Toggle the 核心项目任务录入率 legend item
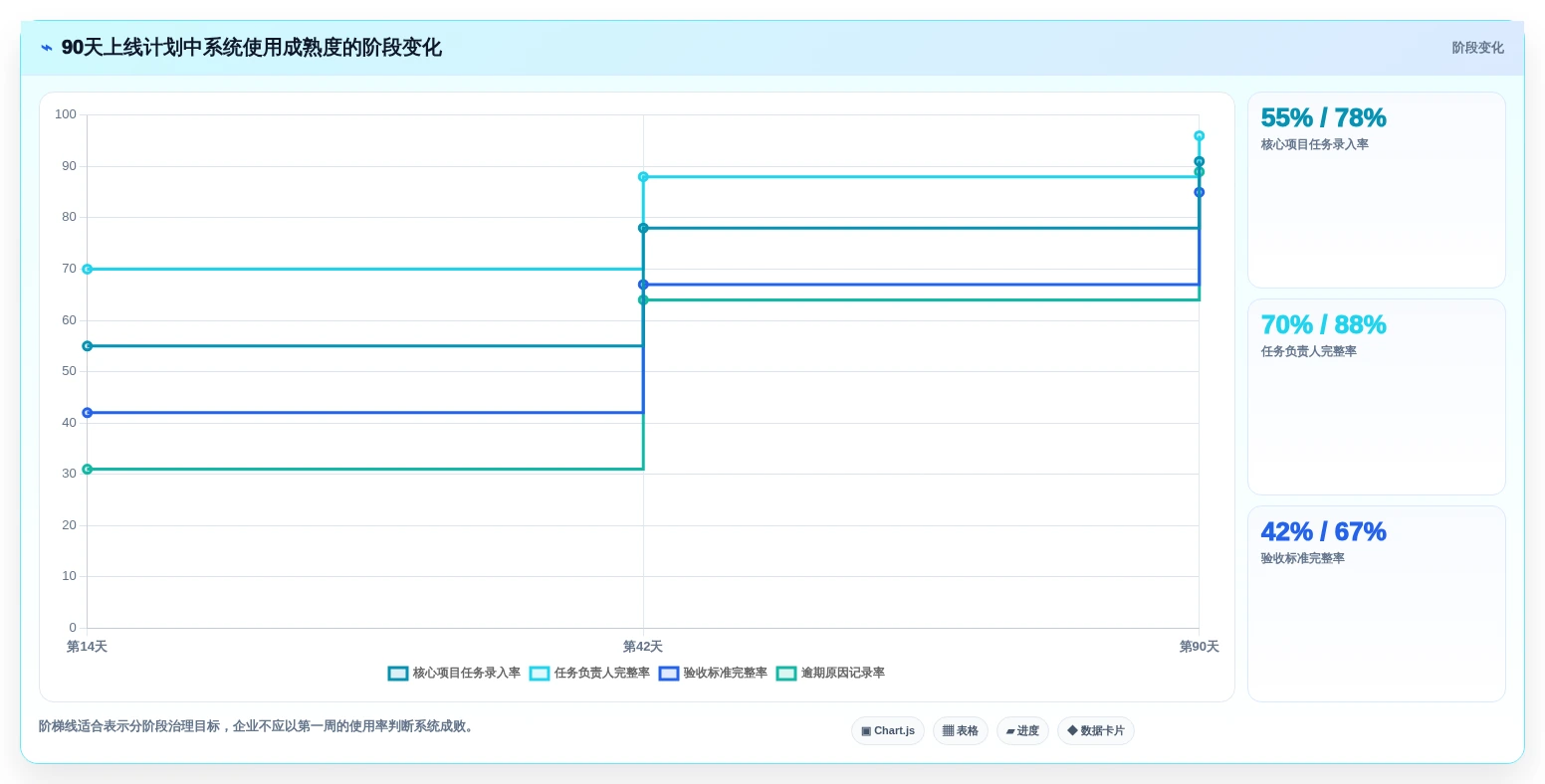This screenshot has width=1545, height=784. point(454,674)
